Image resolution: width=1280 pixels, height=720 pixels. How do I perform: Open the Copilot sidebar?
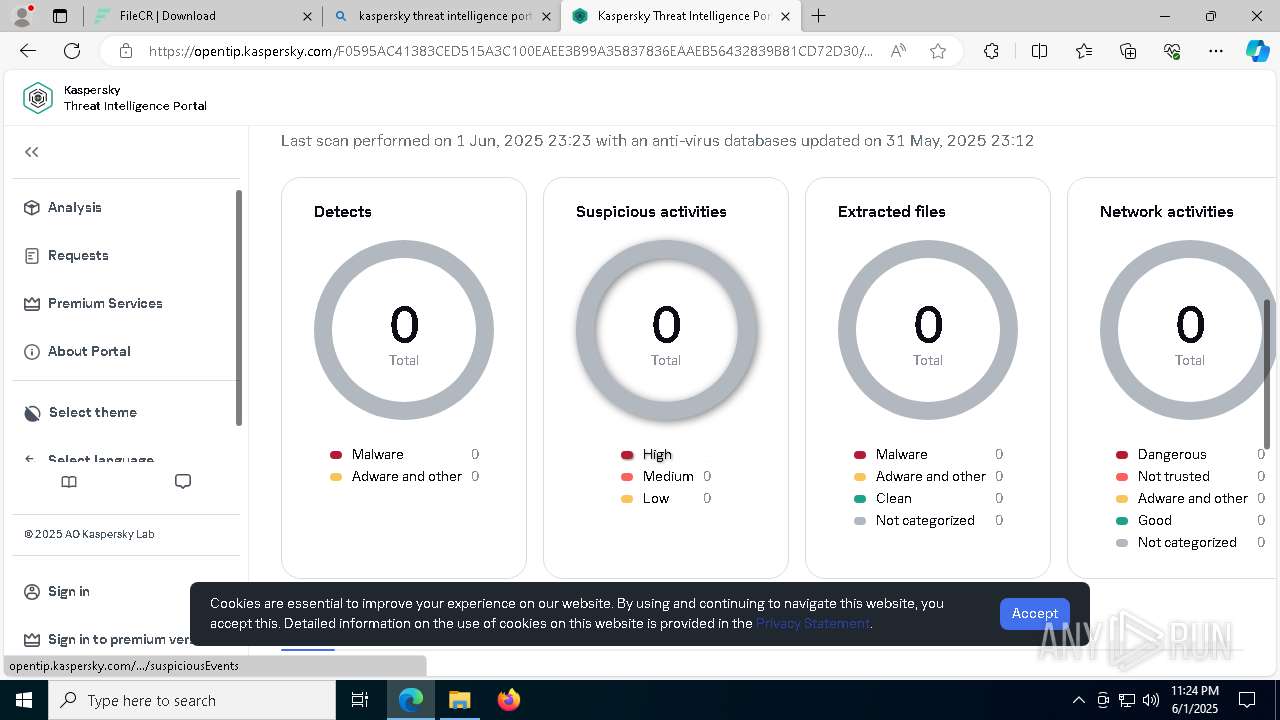click(x=1257, y=51)
